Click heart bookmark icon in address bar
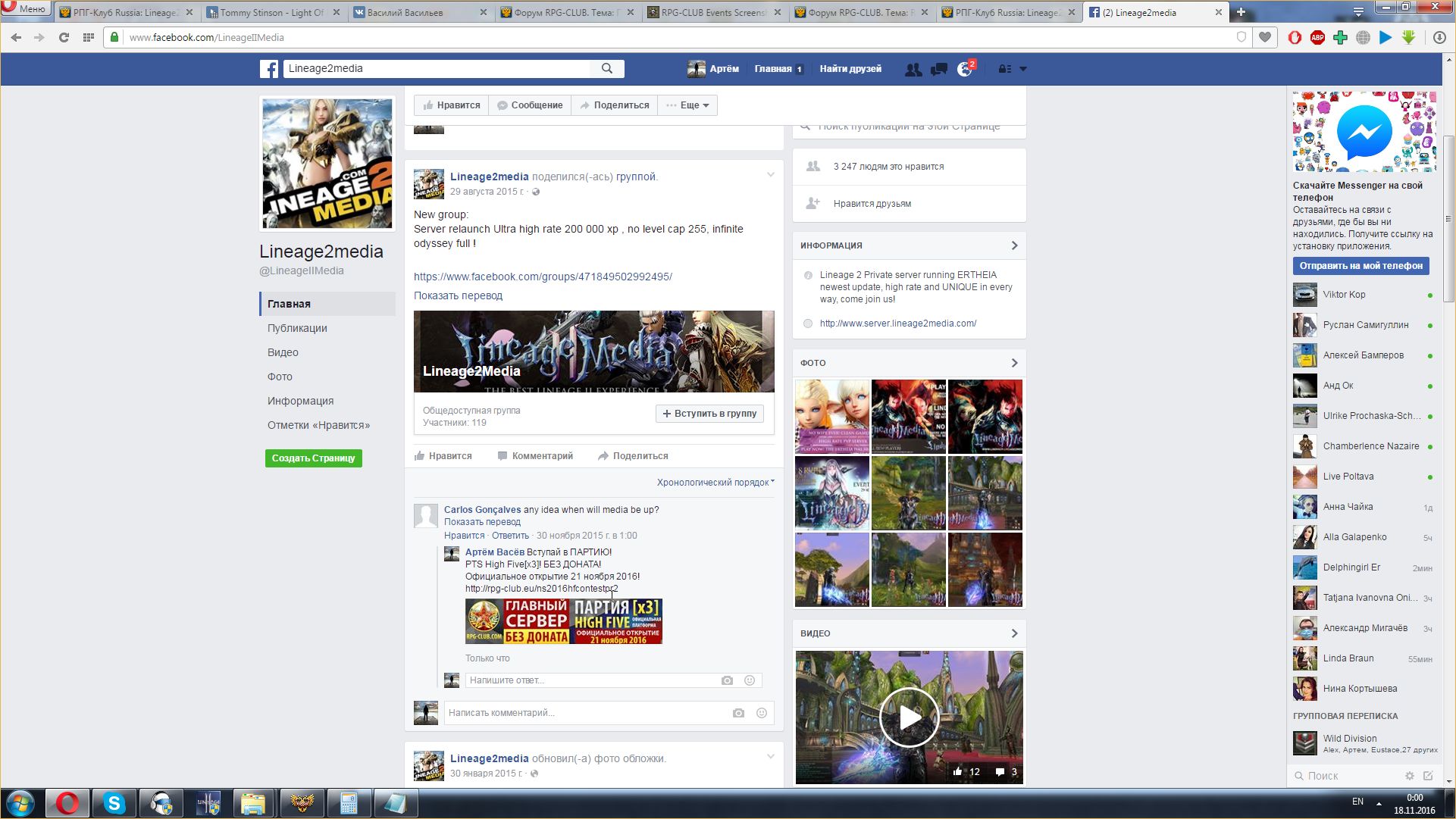 tap(1265, 37)
